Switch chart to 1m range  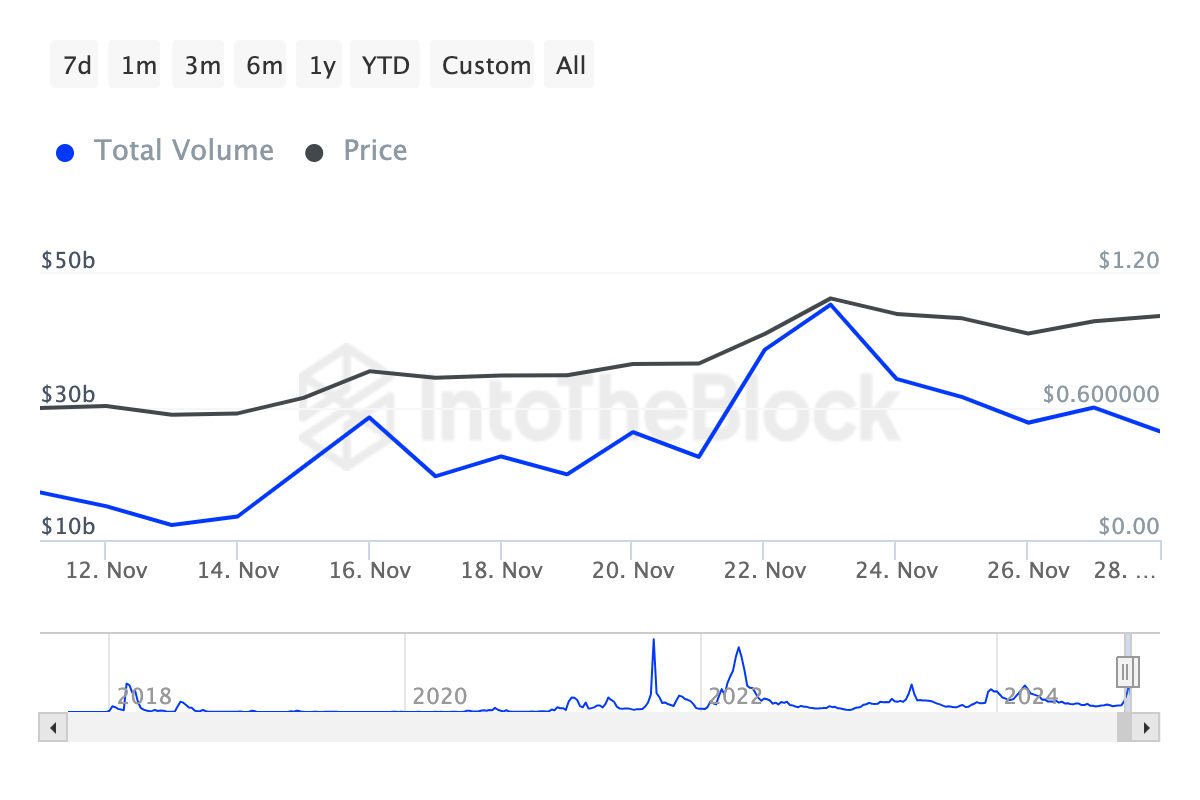tap(138, 66)
